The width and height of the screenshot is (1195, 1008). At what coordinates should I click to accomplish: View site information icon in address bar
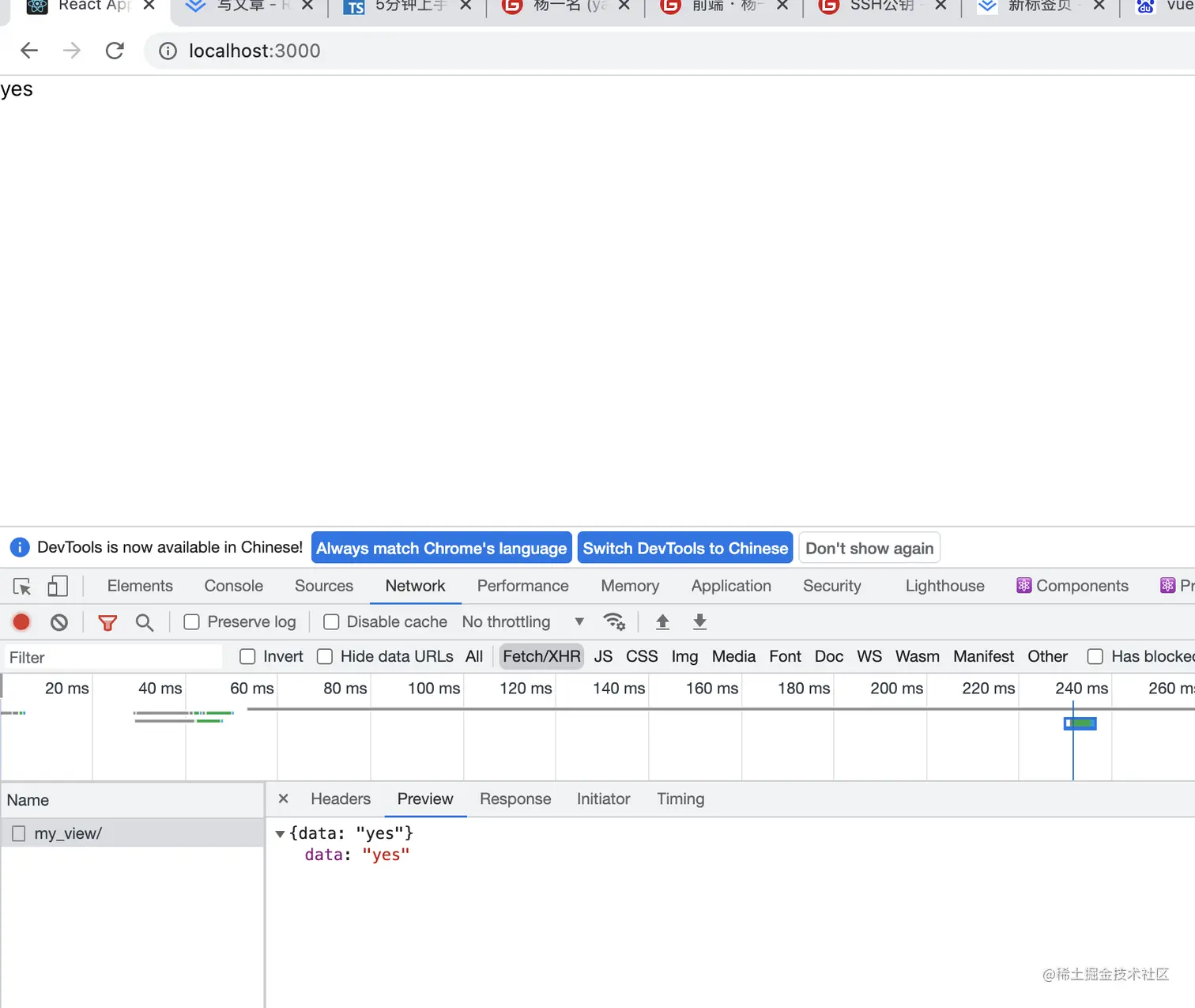[x=168, y=51]
